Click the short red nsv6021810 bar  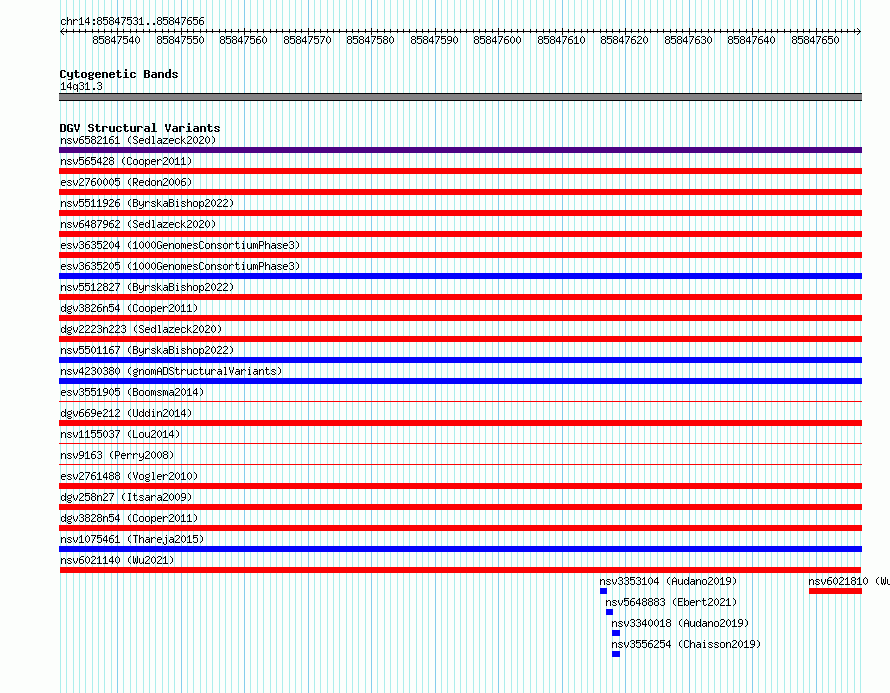click(836, 591)
